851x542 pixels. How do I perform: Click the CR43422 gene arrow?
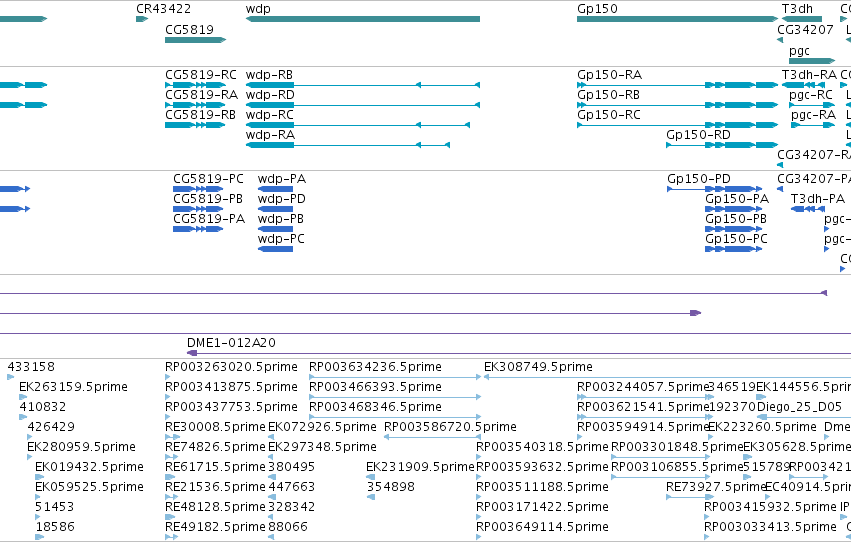tap(142, 19)
